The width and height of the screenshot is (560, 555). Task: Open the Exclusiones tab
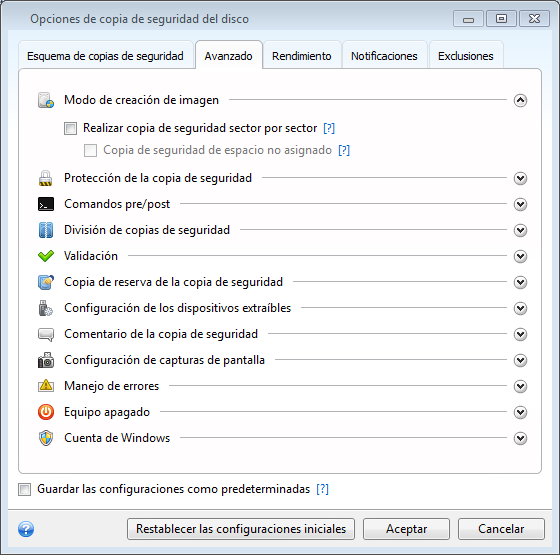(466, 56)
